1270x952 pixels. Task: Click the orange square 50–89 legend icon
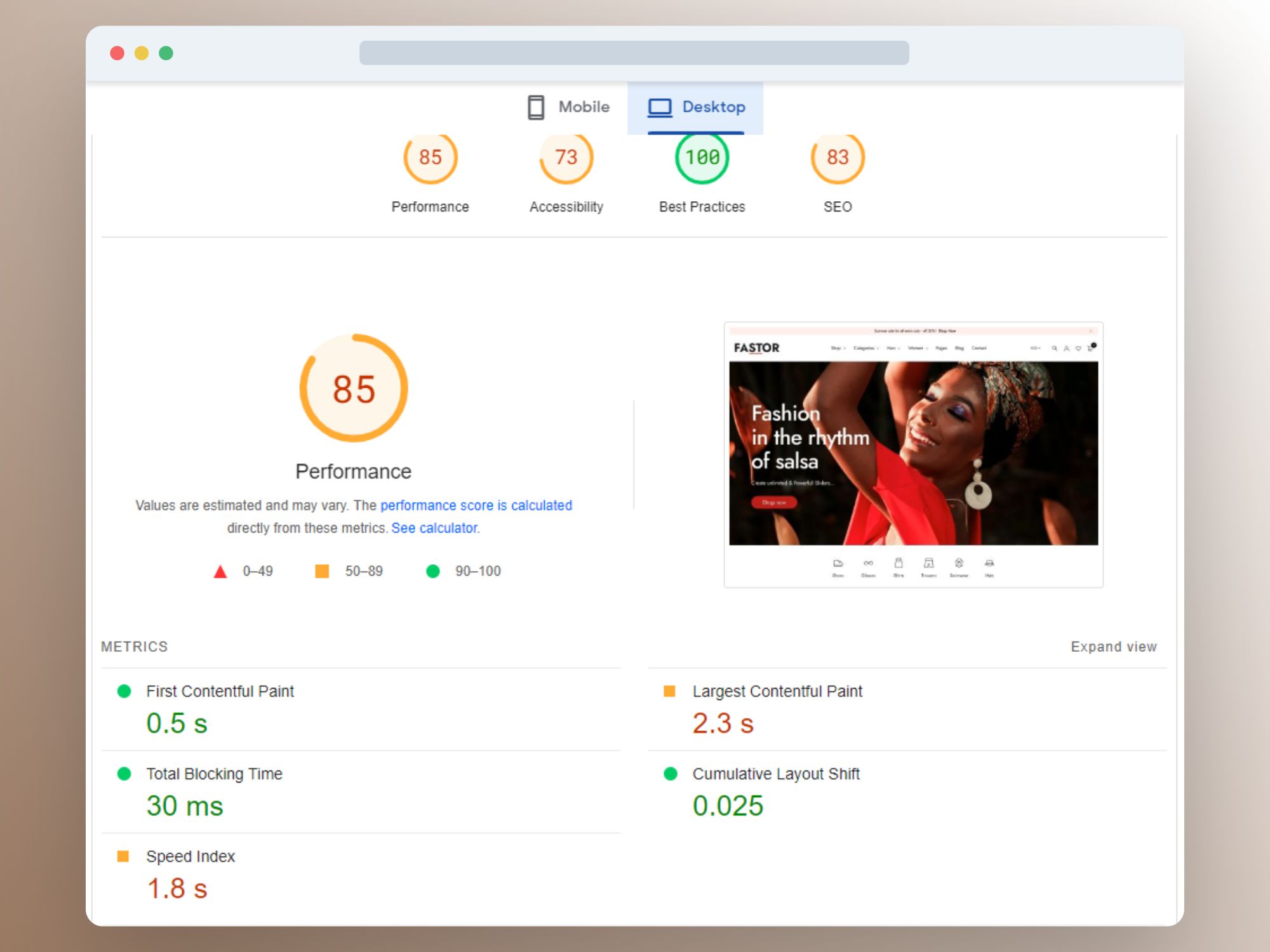tap(323, 571)
